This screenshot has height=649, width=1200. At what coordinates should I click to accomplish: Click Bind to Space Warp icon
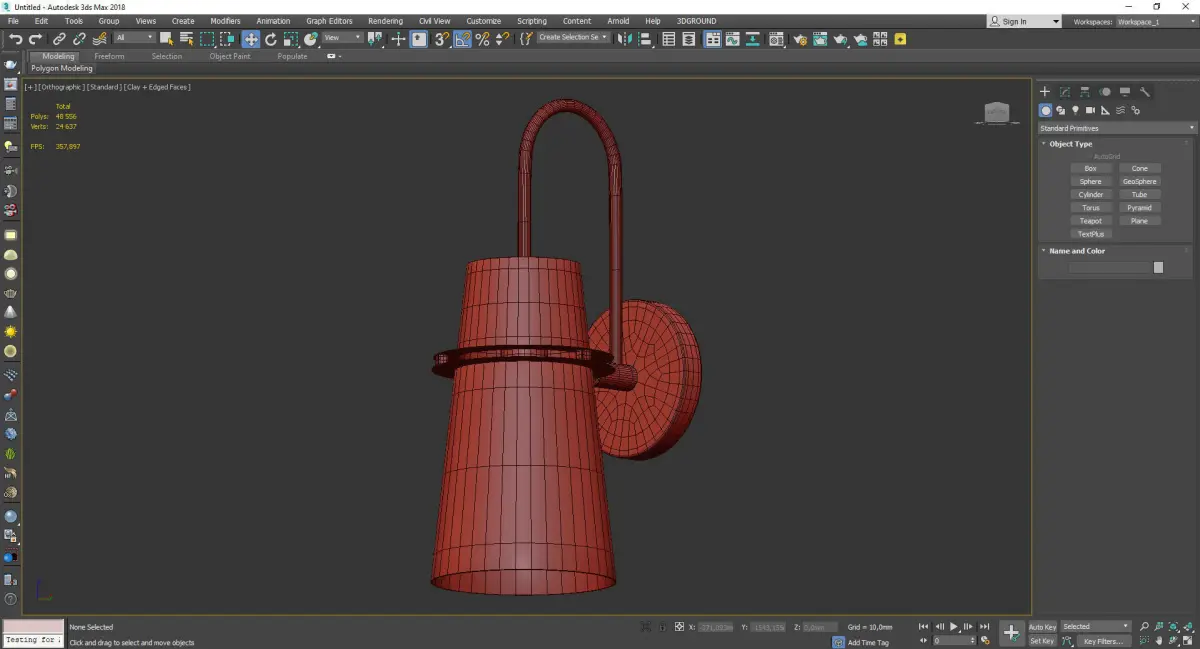pyautogui.click(x=99, y=39)
